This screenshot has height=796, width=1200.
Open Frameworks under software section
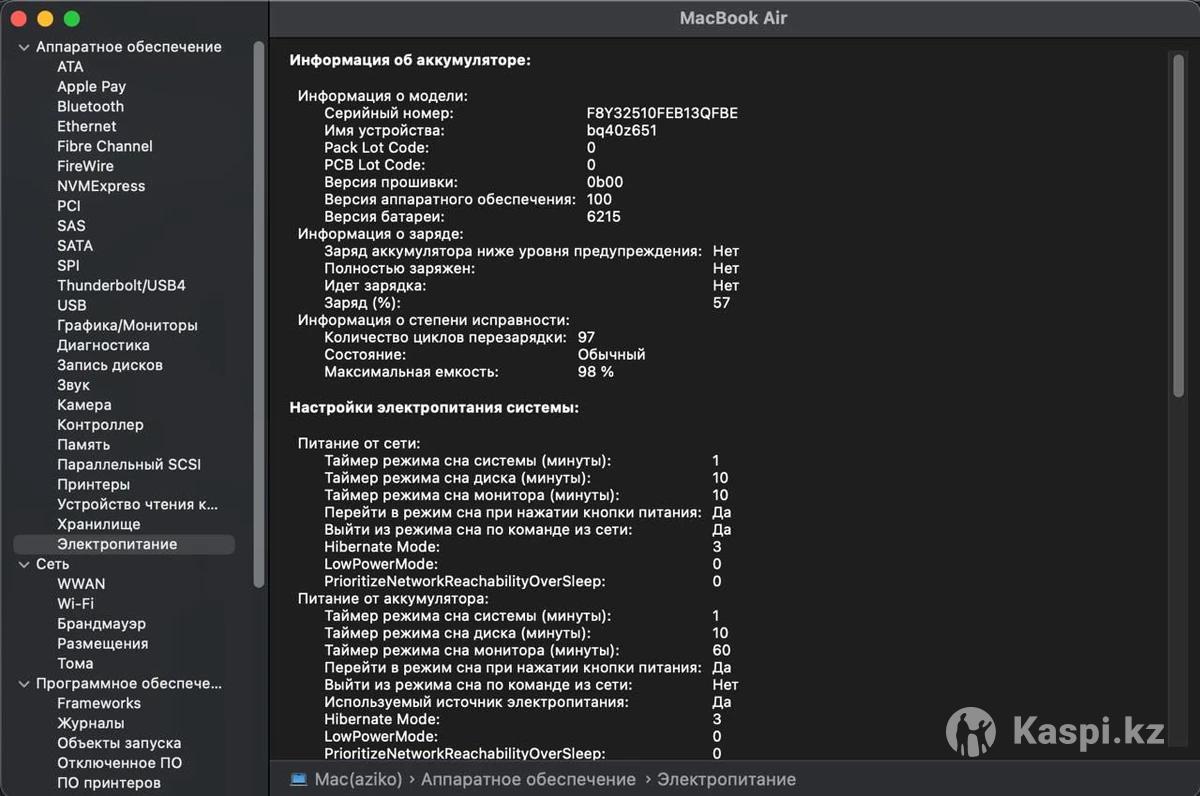[x=99, y=703]
